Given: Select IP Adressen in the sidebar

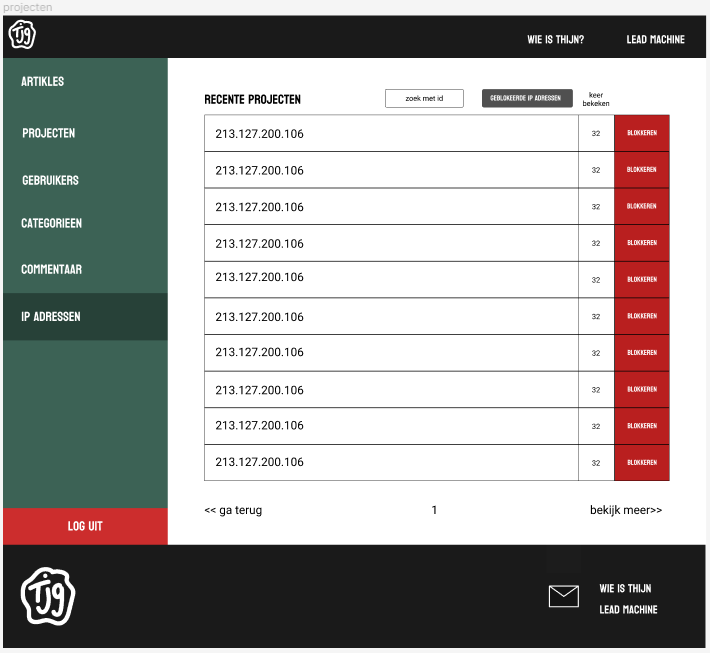Looking at the screenshot, I should (51, 317).
